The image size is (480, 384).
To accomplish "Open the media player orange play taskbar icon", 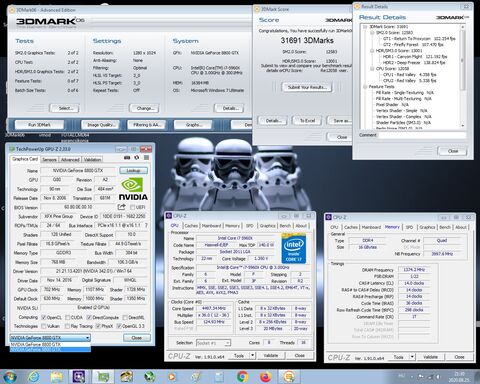I will coord(172,377).
